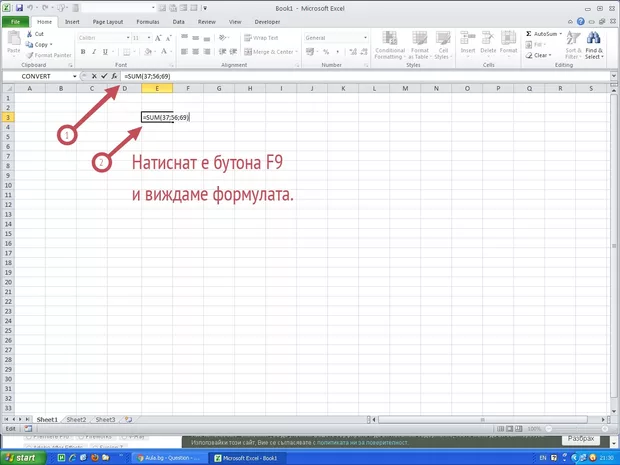The height and width of the screenshot is (465, 620).
Task: Open Excel Help question mark
Action: coord(580,22)
